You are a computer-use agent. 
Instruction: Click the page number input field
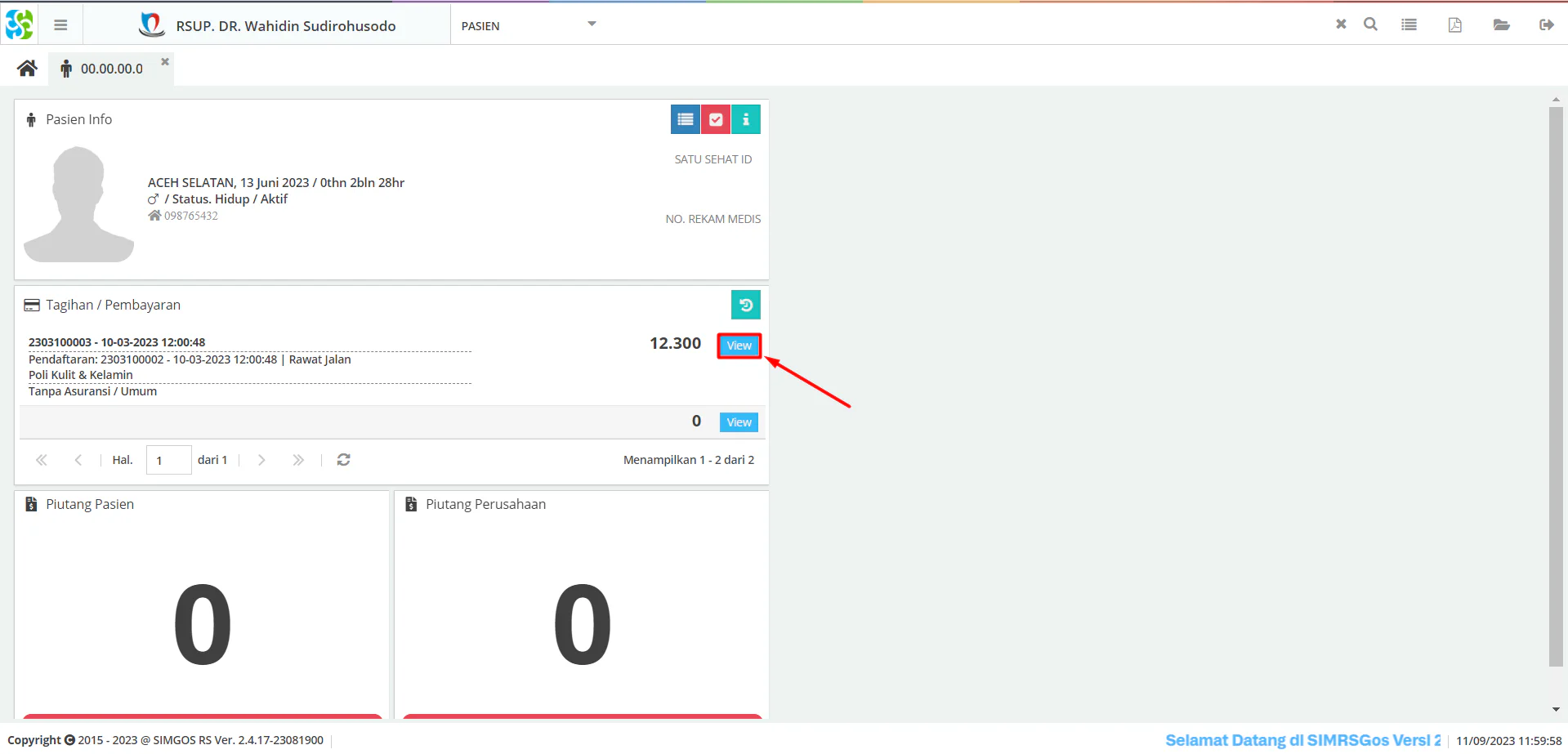pos(168,460)
